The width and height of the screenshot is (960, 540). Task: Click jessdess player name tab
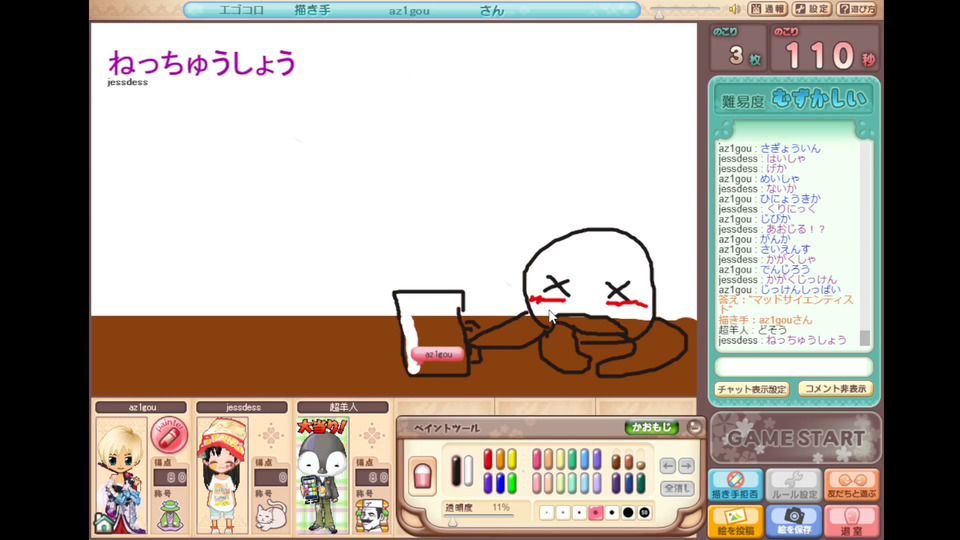(242, 407)
